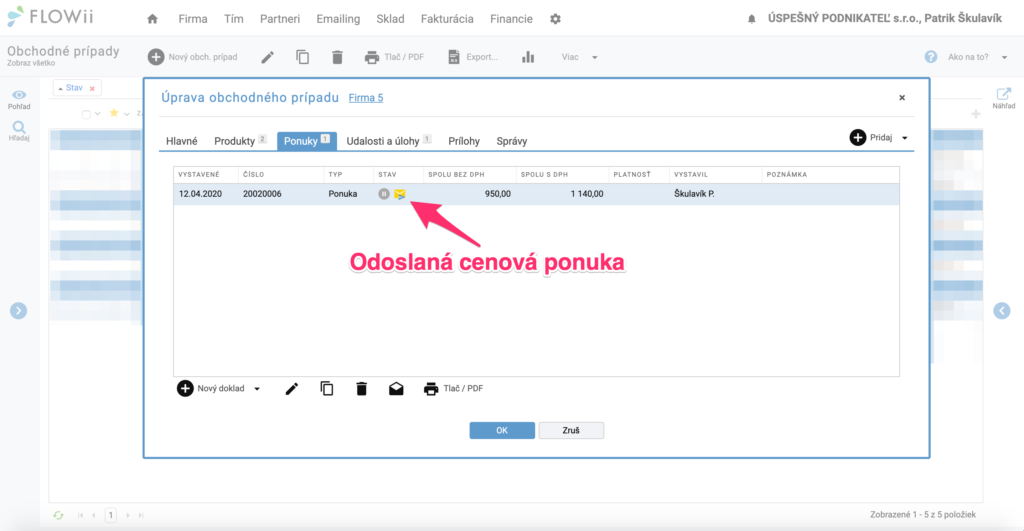This screenshot has height=531, width=1024.
Task: Click the paused state icon in offer row
Action: pyautogui.click(x=384, y=194)
